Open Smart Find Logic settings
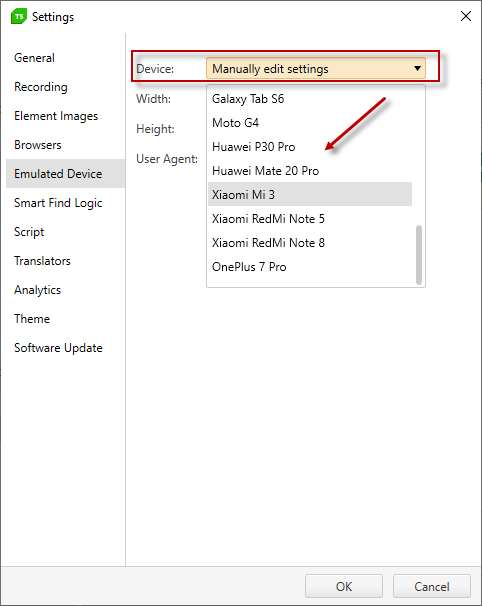482x606 pixels. coord(65,203)
